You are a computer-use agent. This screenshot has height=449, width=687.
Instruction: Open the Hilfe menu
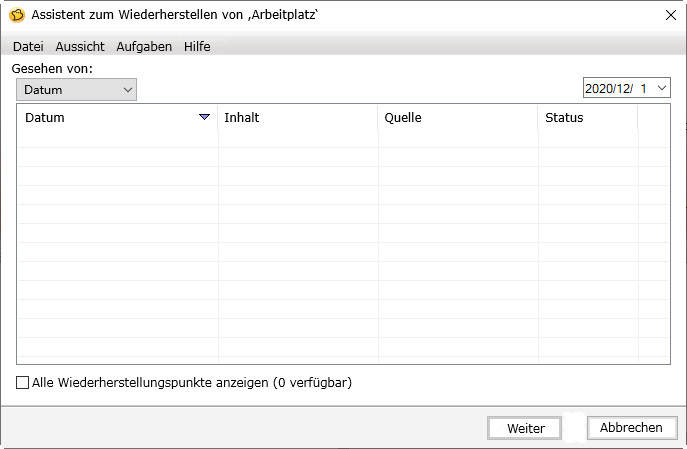click(197, 46)
